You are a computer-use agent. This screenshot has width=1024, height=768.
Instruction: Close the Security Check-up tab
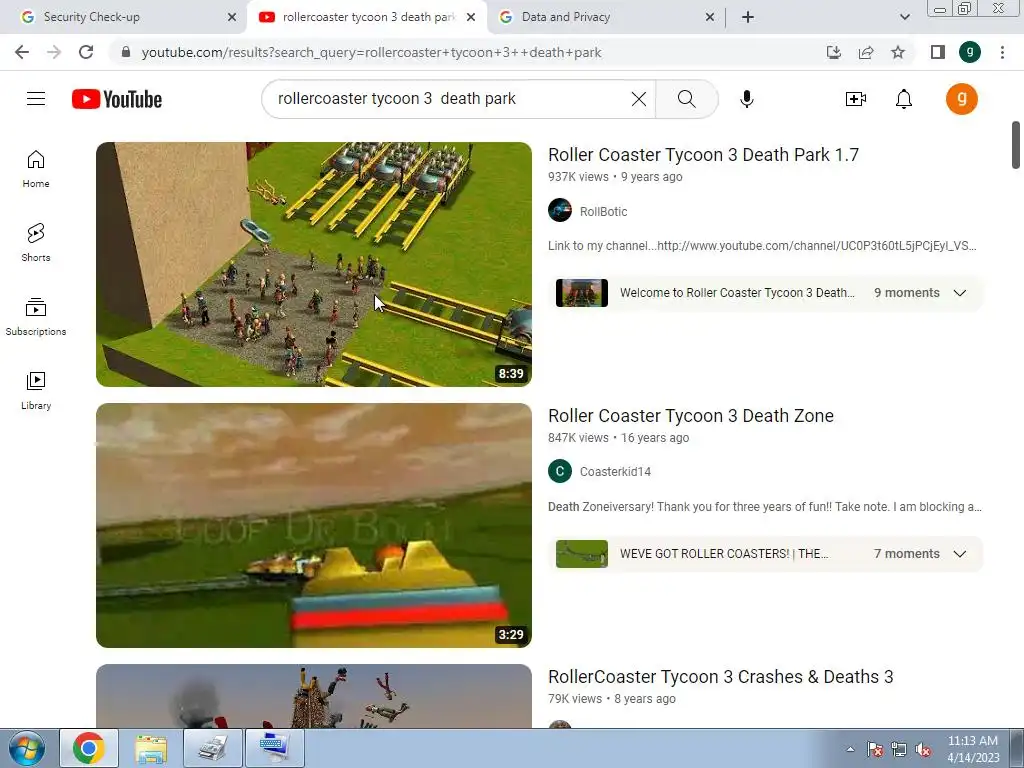232,17
